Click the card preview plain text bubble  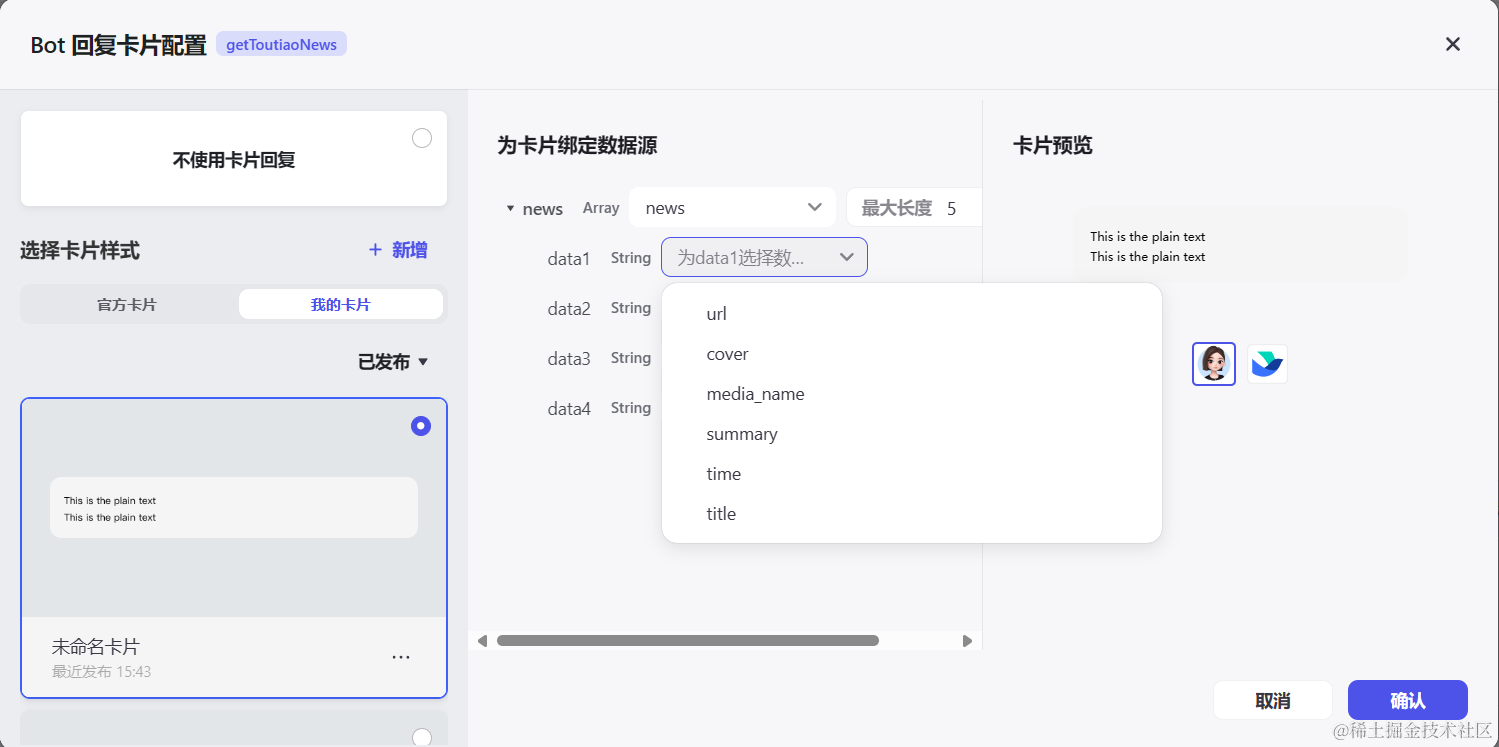(x=1240, y=246)
